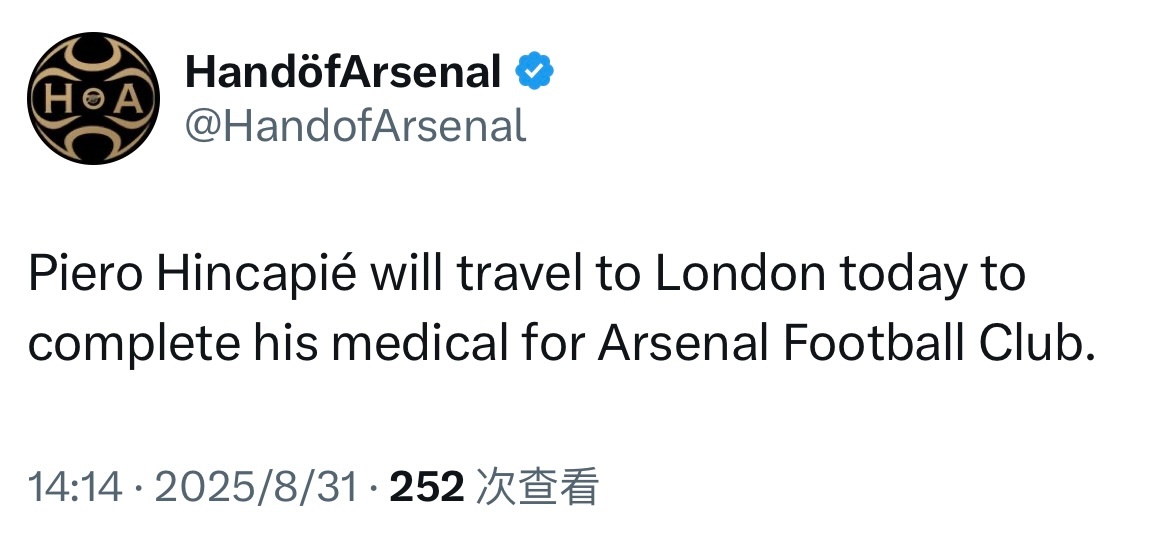Click the 次查看 views label

pyautogui.click(x=536, y=486)
